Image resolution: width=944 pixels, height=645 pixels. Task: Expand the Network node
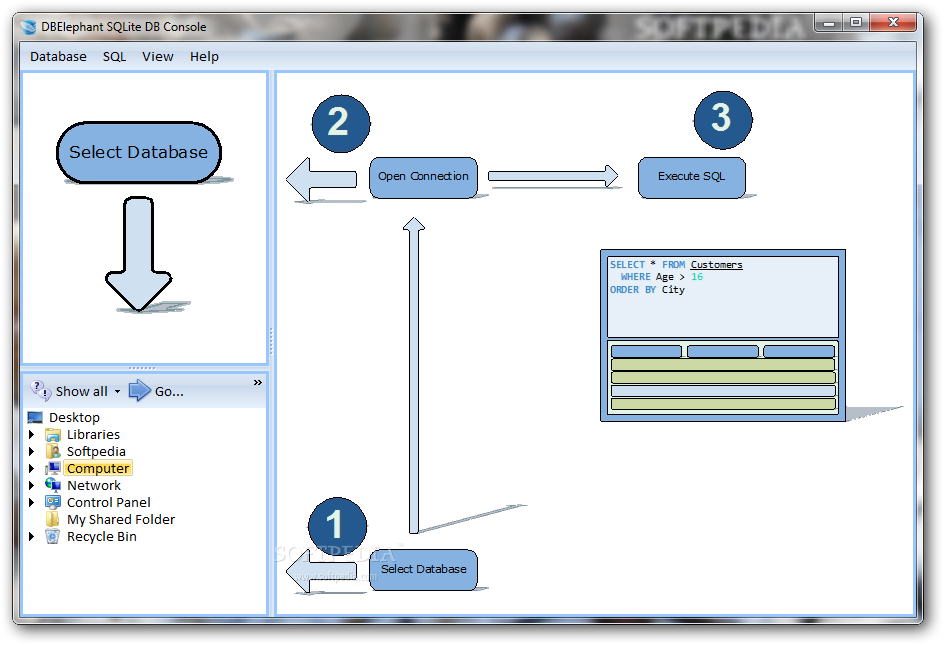click(x=32, y=485)
